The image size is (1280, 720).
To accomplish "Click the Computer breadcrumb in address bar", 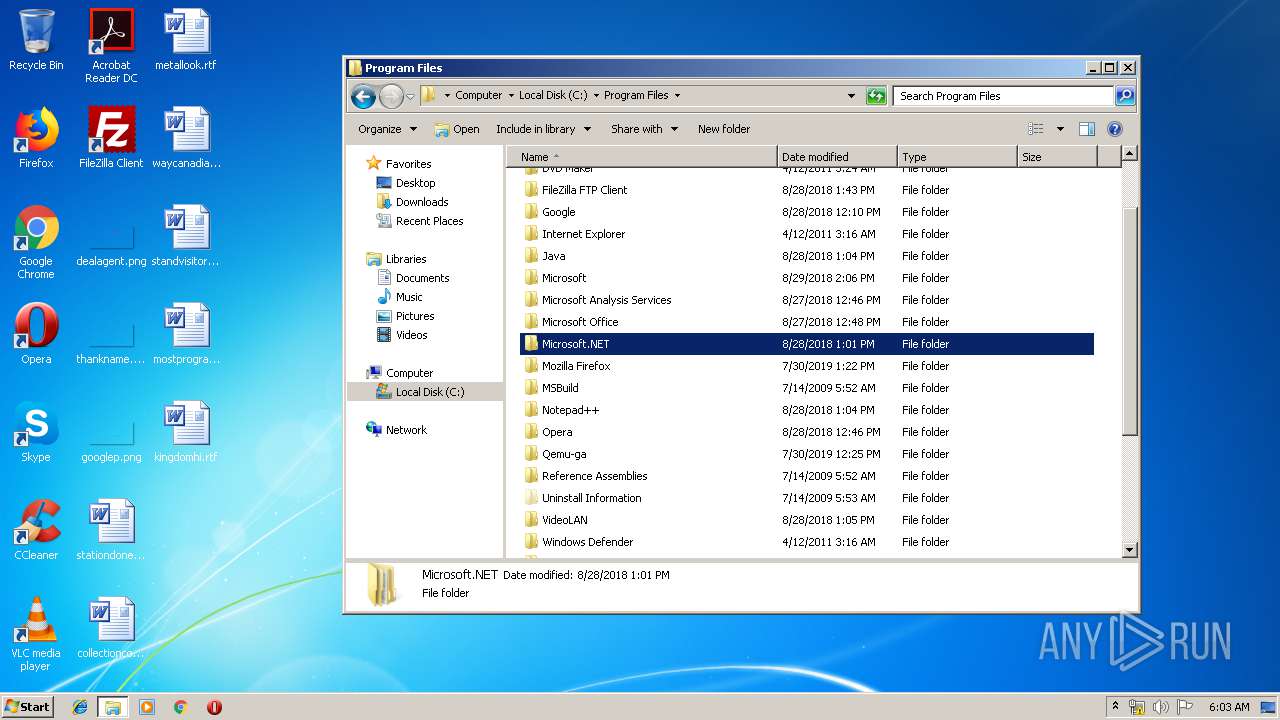I will pos(478,96).
